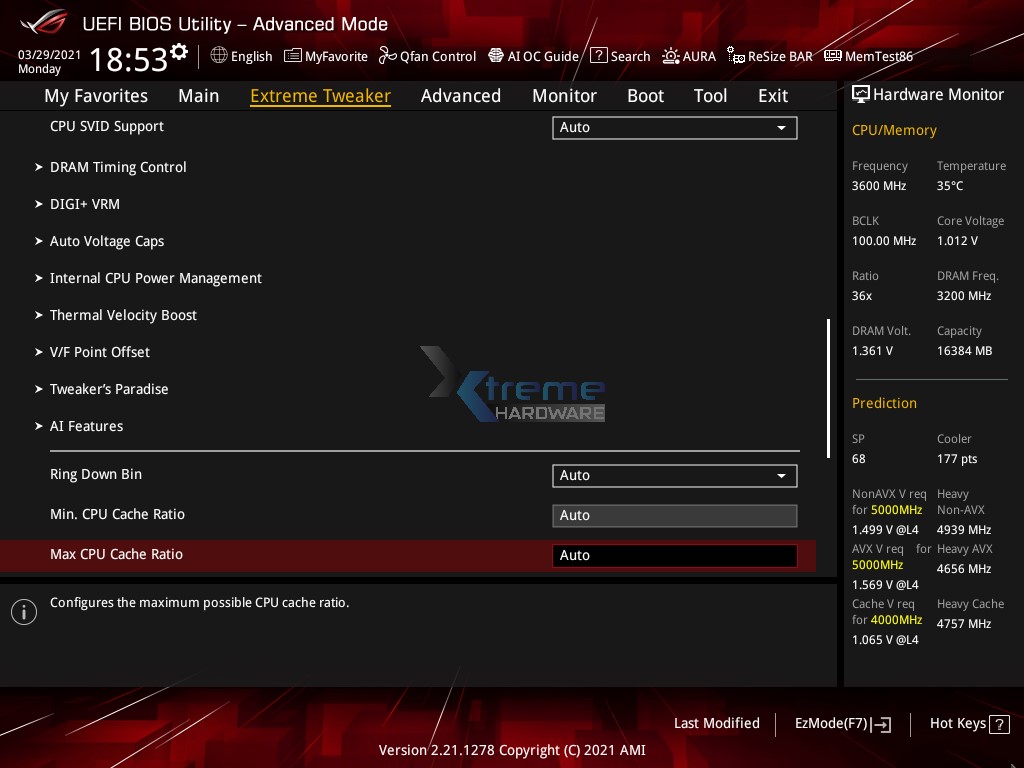The image size is (1024, 768).
Task: Open MyFavorite settings
Action: point(325,56)
